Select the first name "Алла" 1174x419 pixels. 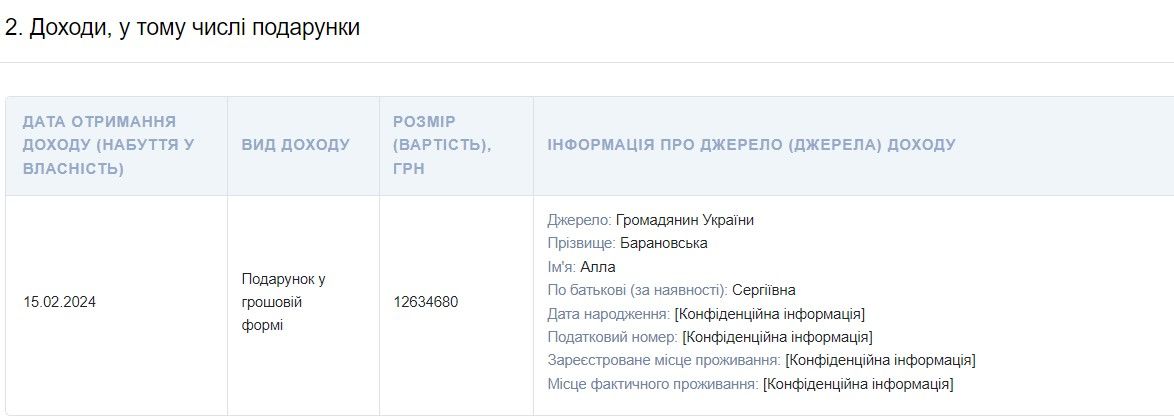598,267
